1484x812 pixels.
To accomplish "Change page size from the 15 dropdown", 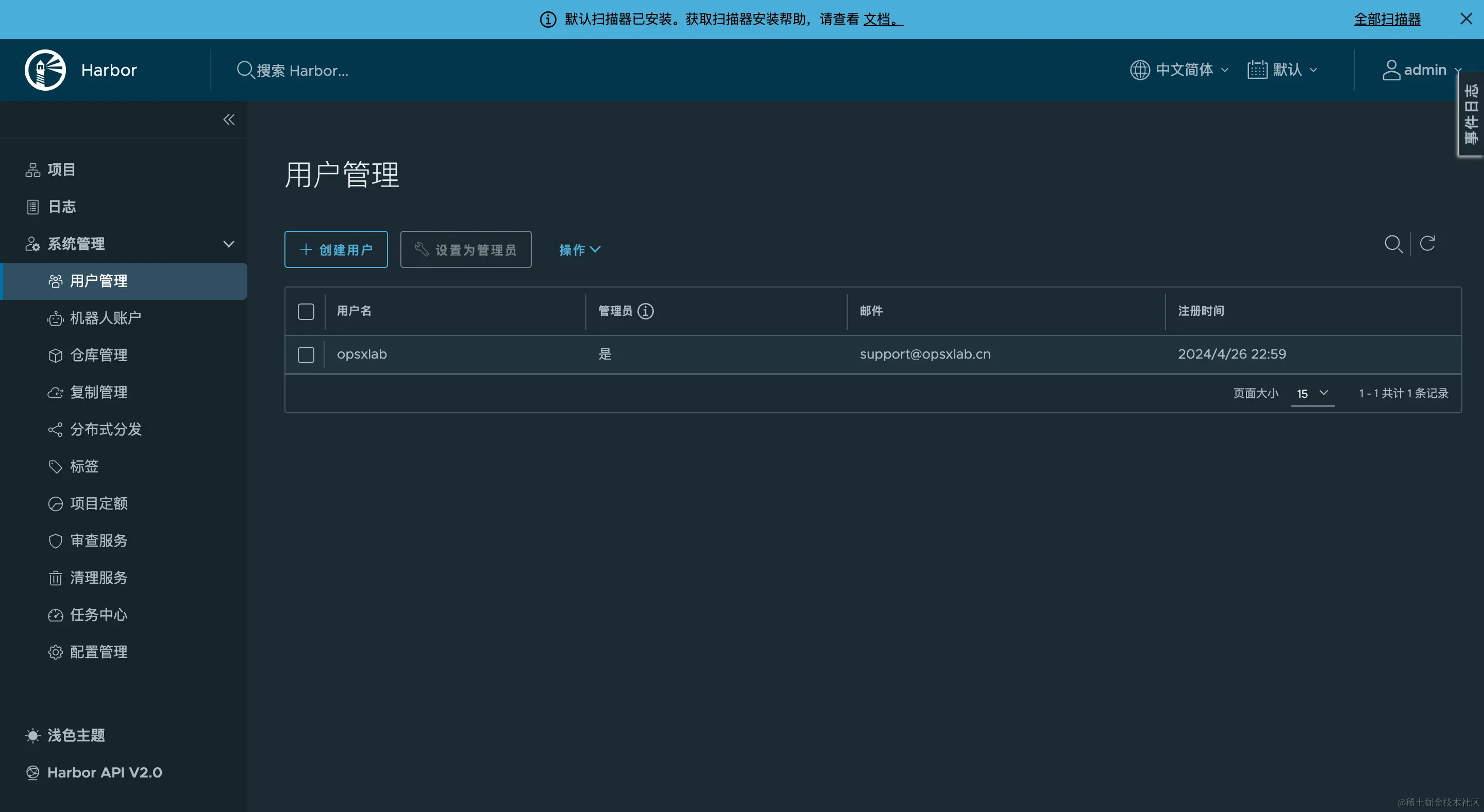I will 1312,394.
